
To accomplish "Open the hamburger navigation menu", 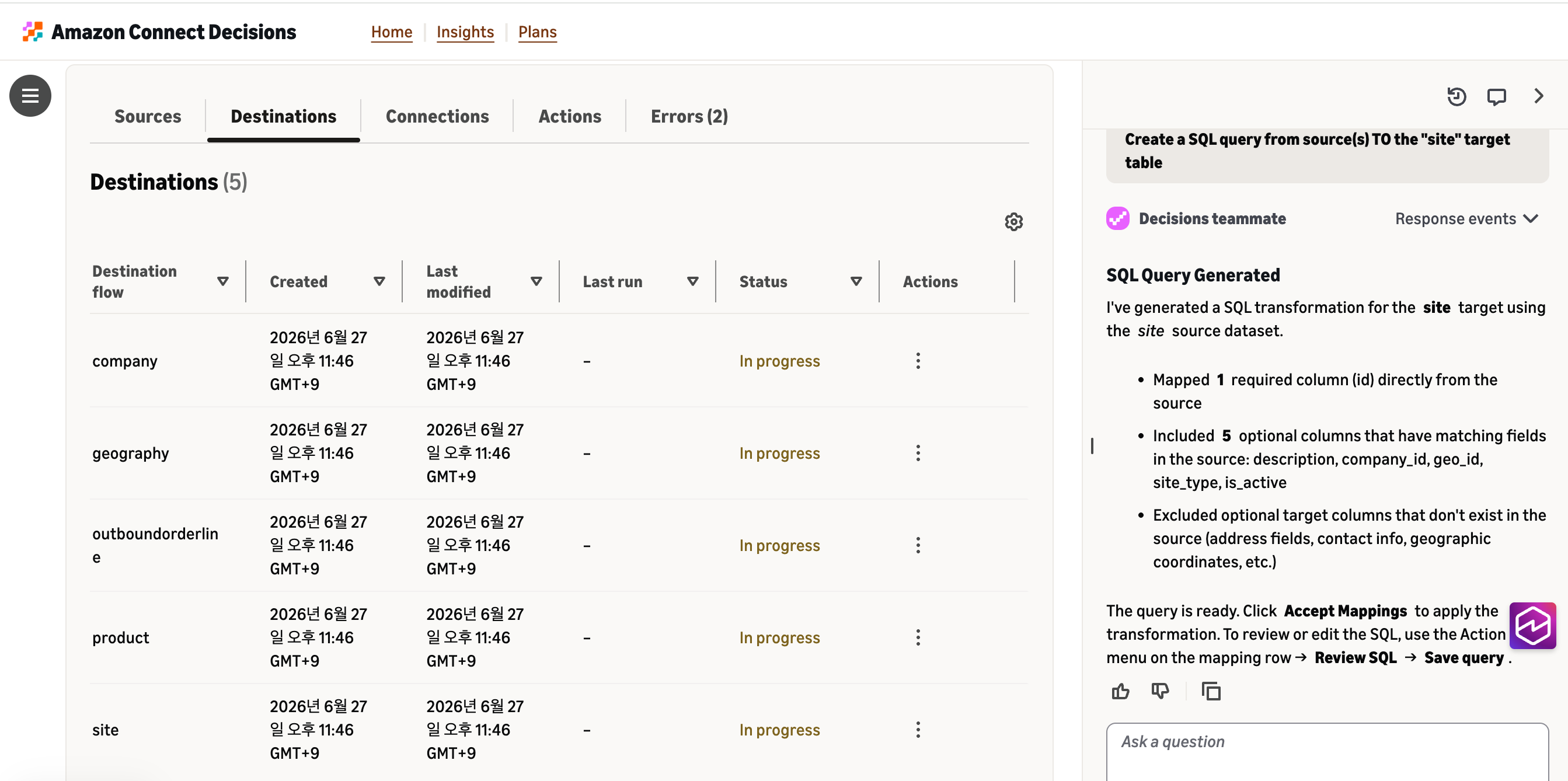I will click(30, 96).
